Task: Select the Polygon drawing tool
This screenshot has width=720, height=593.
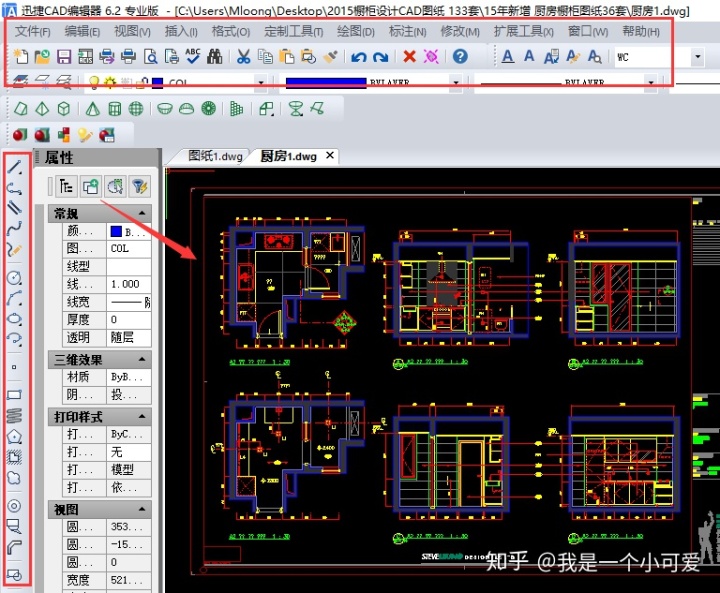Action: (14, 435)
